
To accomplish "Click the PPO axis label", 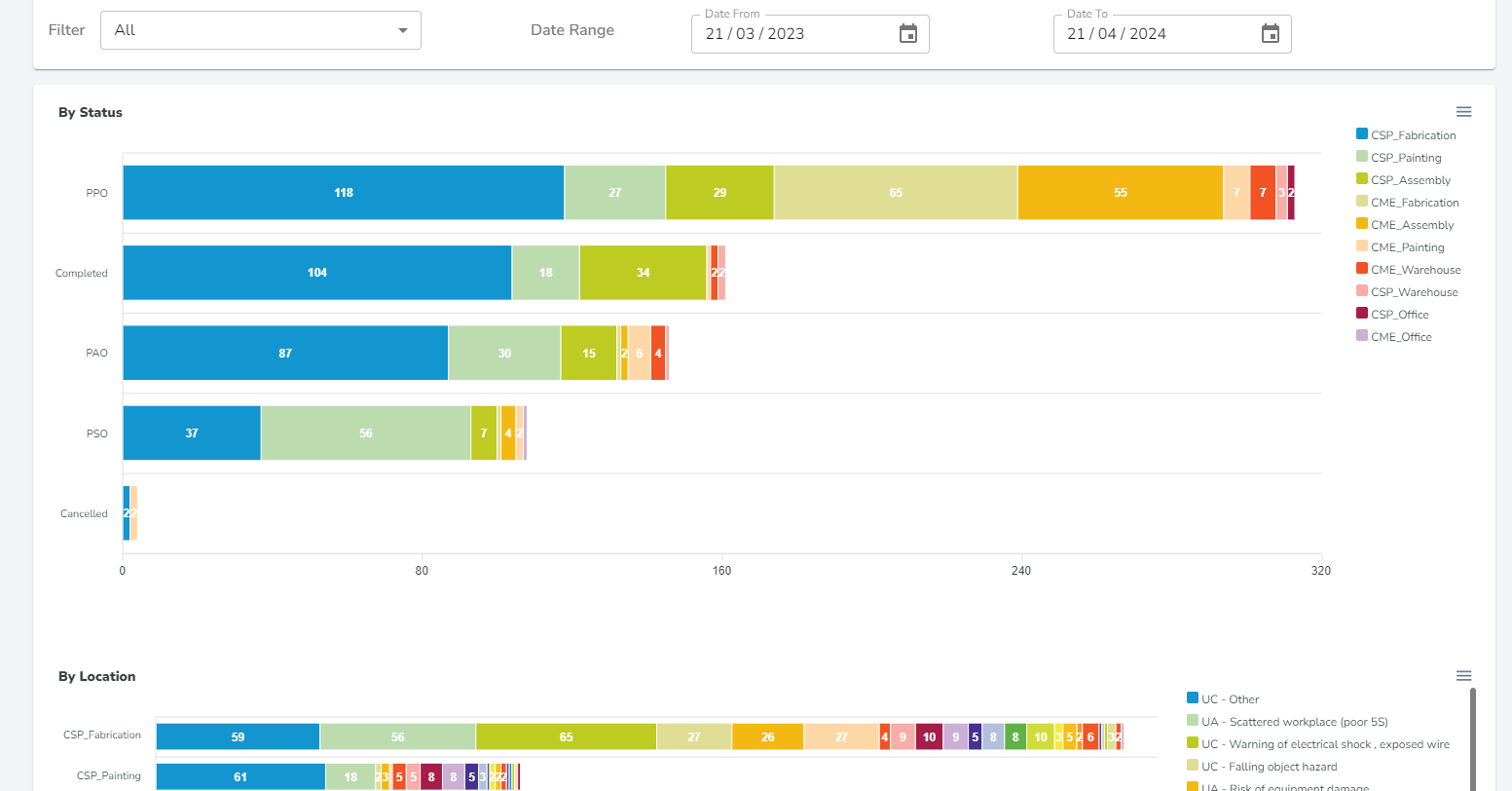I will tap(96, 193).
